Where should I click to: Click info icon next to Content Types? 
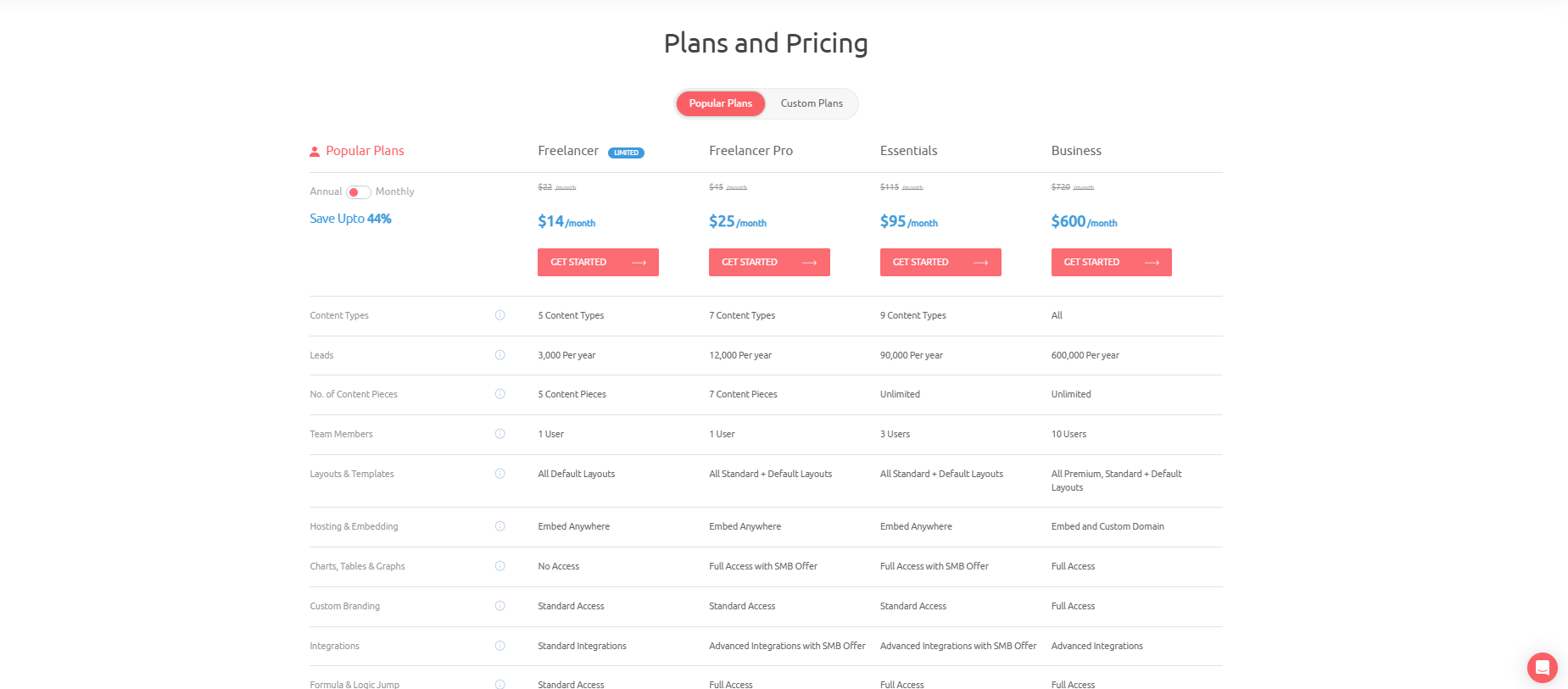[500, 315]
